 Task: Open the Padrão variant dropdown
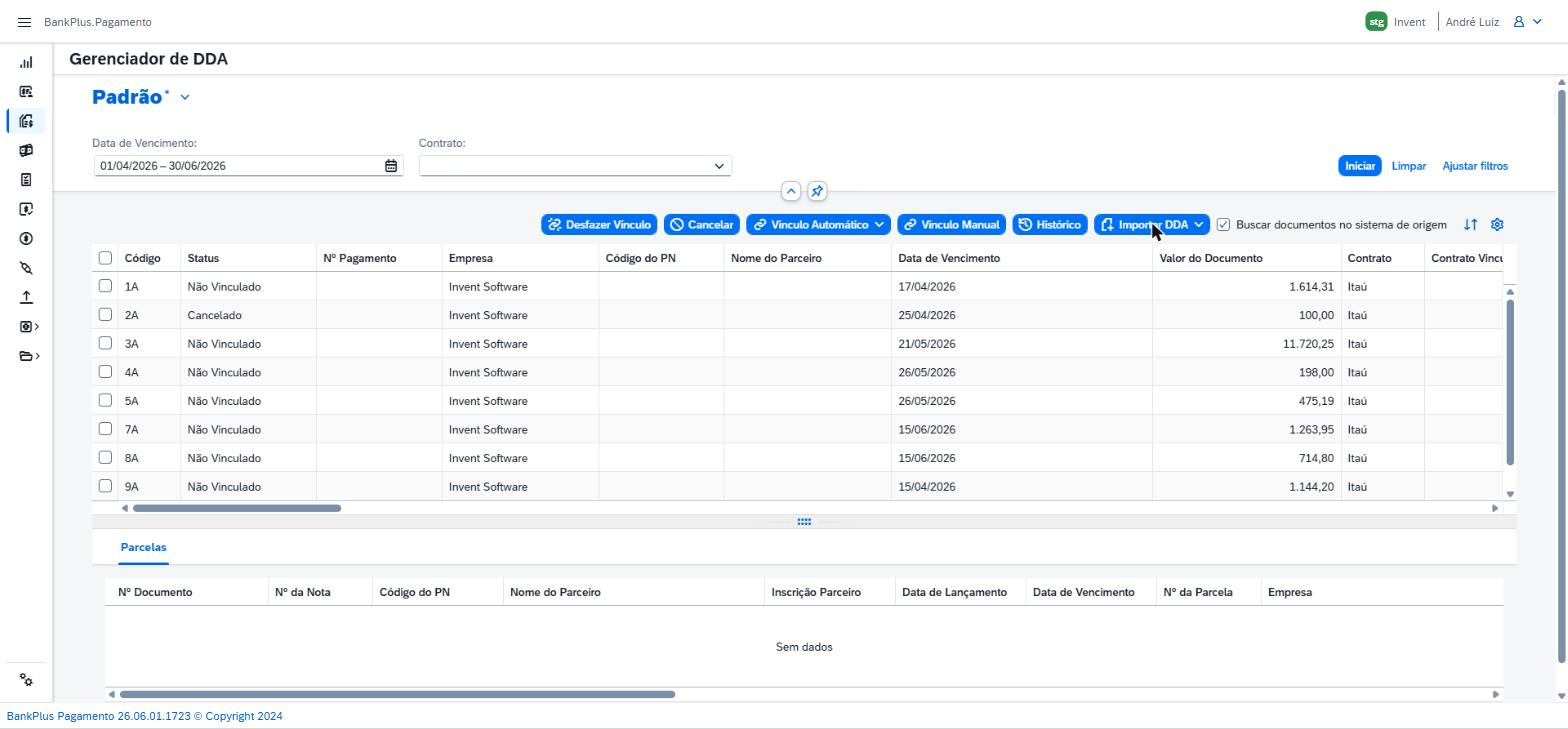(x=185, y=97)
